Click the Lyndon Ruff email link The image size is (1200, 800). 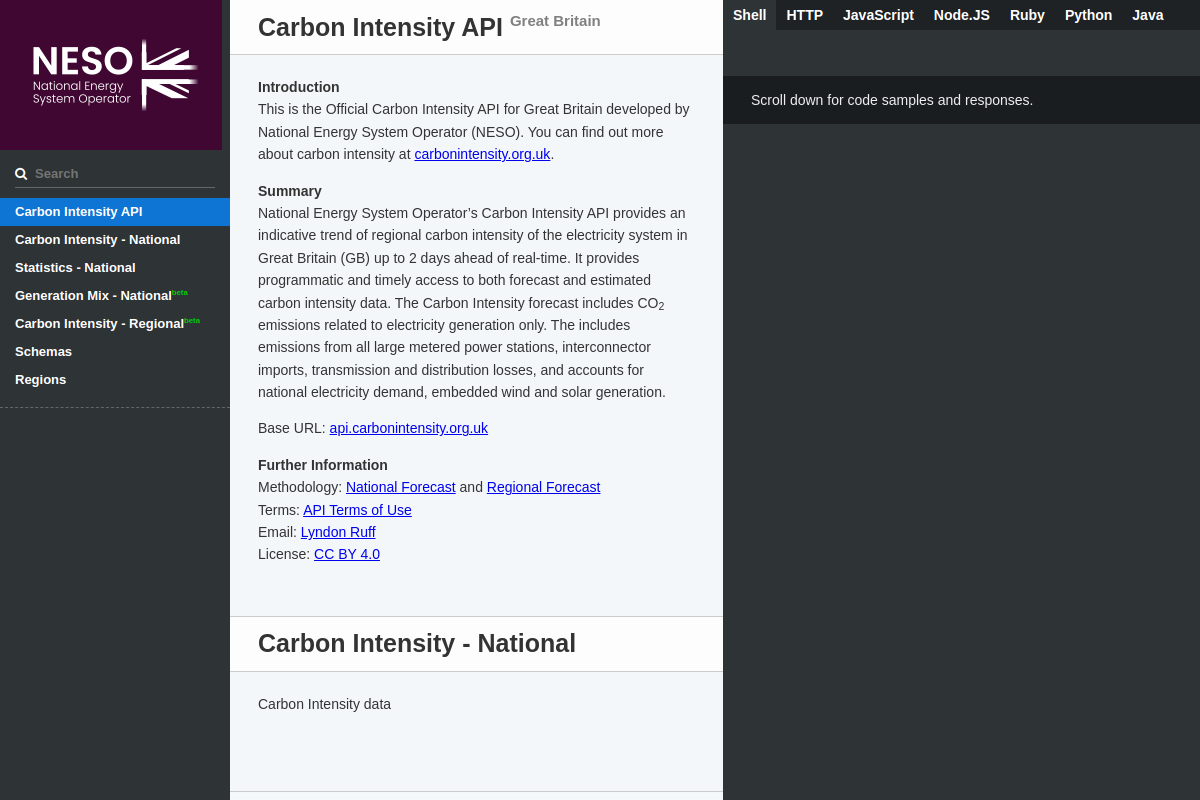(338, 532)
